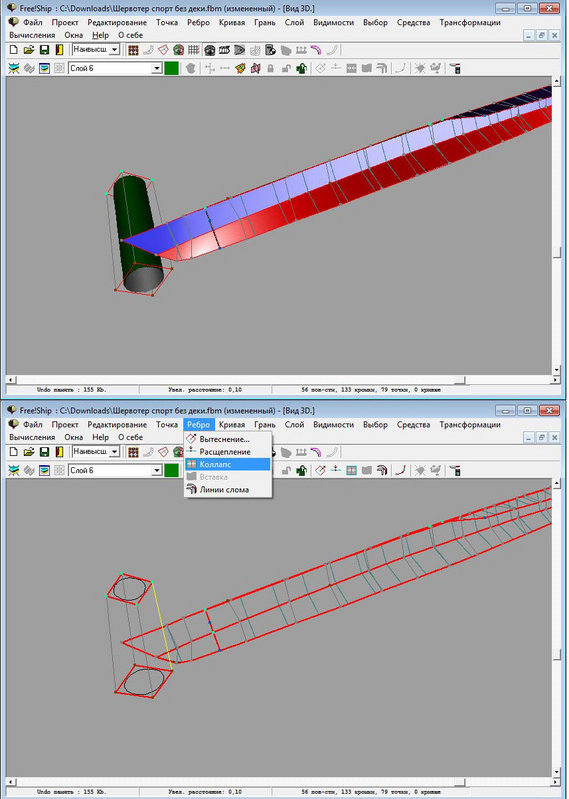569x799 pixels.
Task: Toggle control net icon in wireframe window
Action: (x=133, y=452)
